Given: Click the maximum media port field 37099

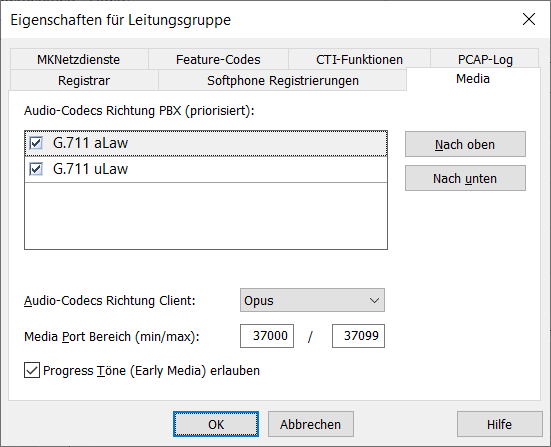Looking at the screenshot, I should click(358, 336).
